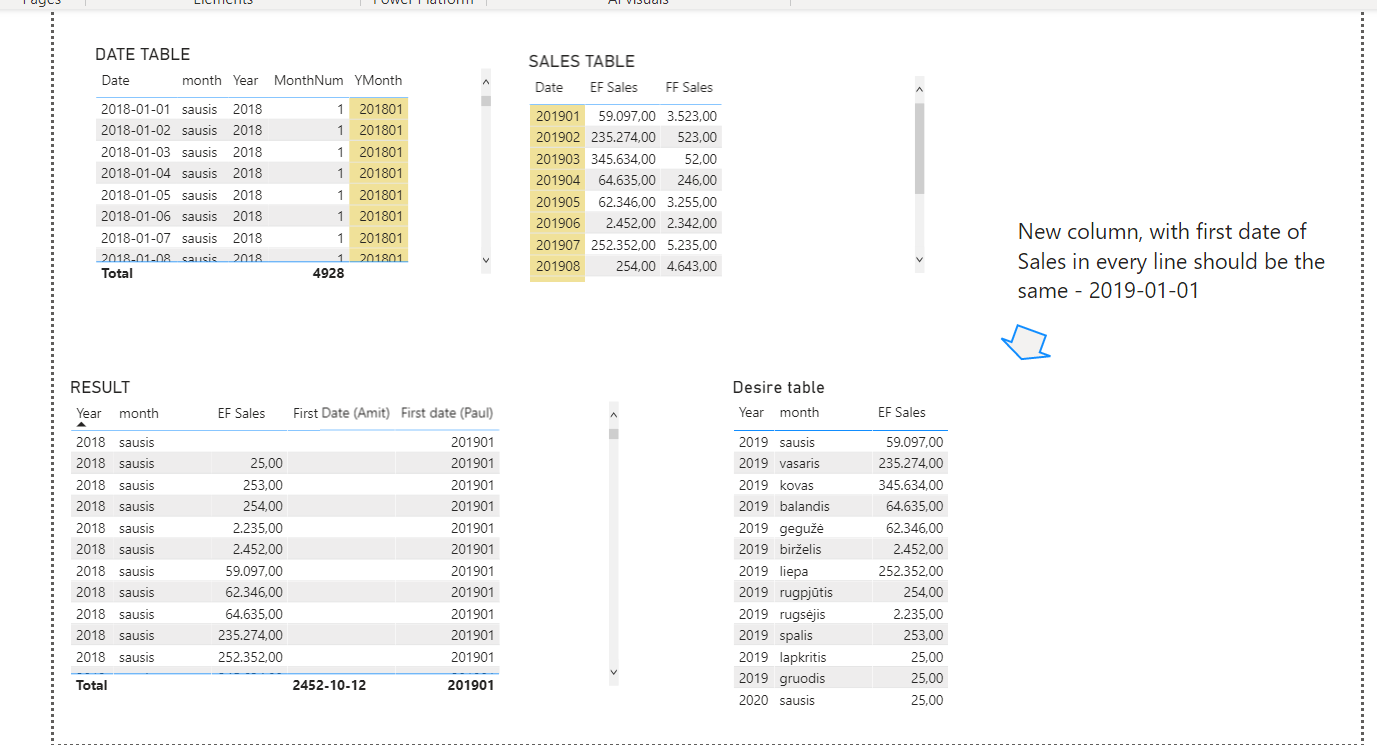Click the SALES TABLE scroll down arrow
This screenshot has width=1377, height=745.
[x=919, y=260]
